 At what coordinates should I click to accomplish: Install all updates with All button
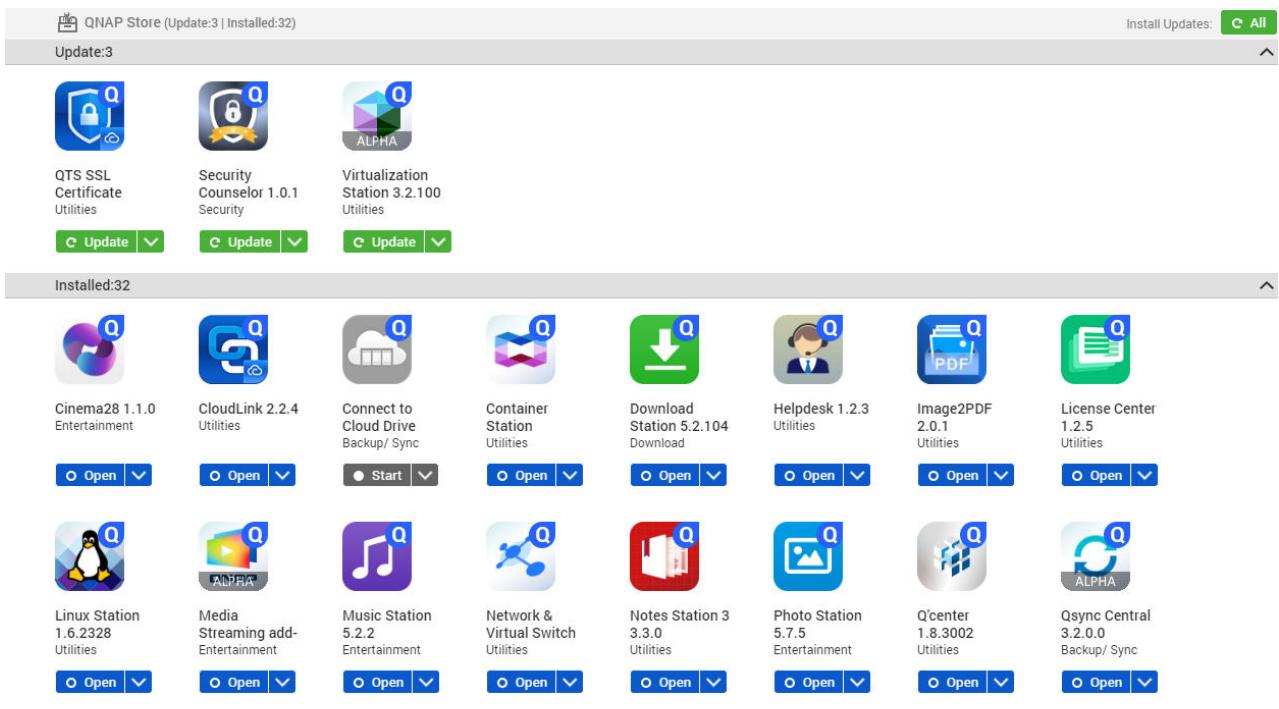tap(1248, 22)
